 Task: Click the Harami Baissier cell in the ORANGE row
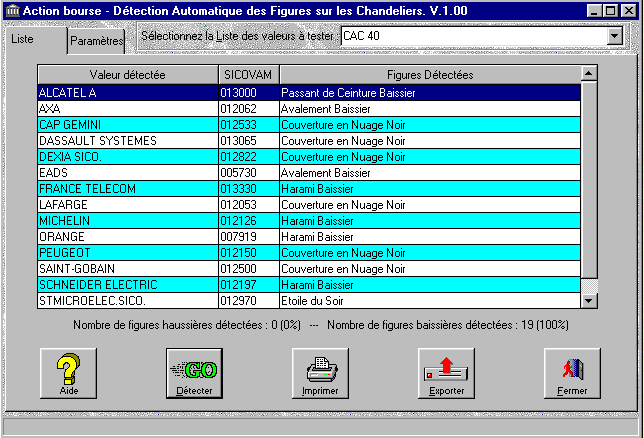[x=430, y=237]
